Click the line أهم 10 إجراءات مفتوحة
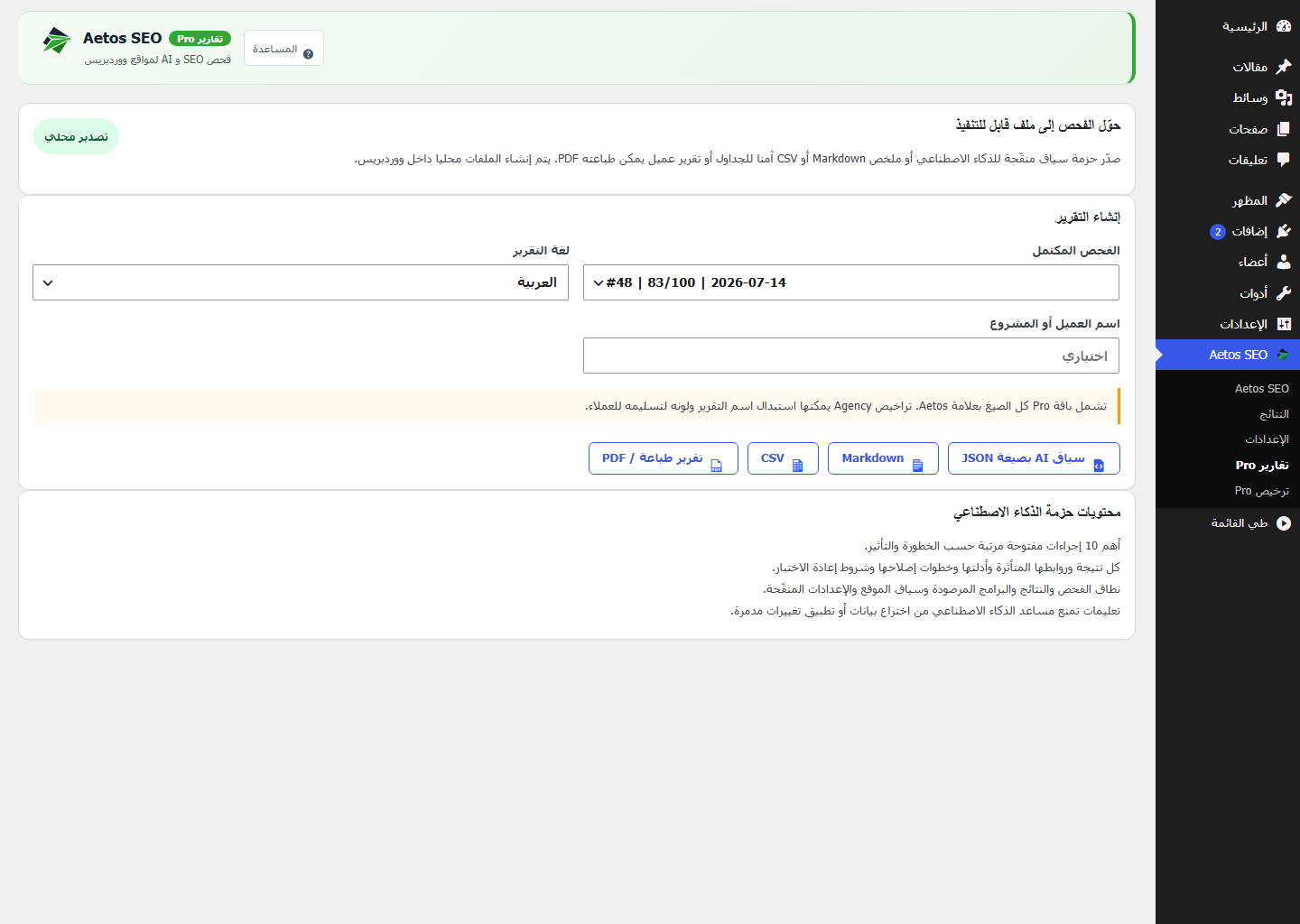 (x=992, y=546)
